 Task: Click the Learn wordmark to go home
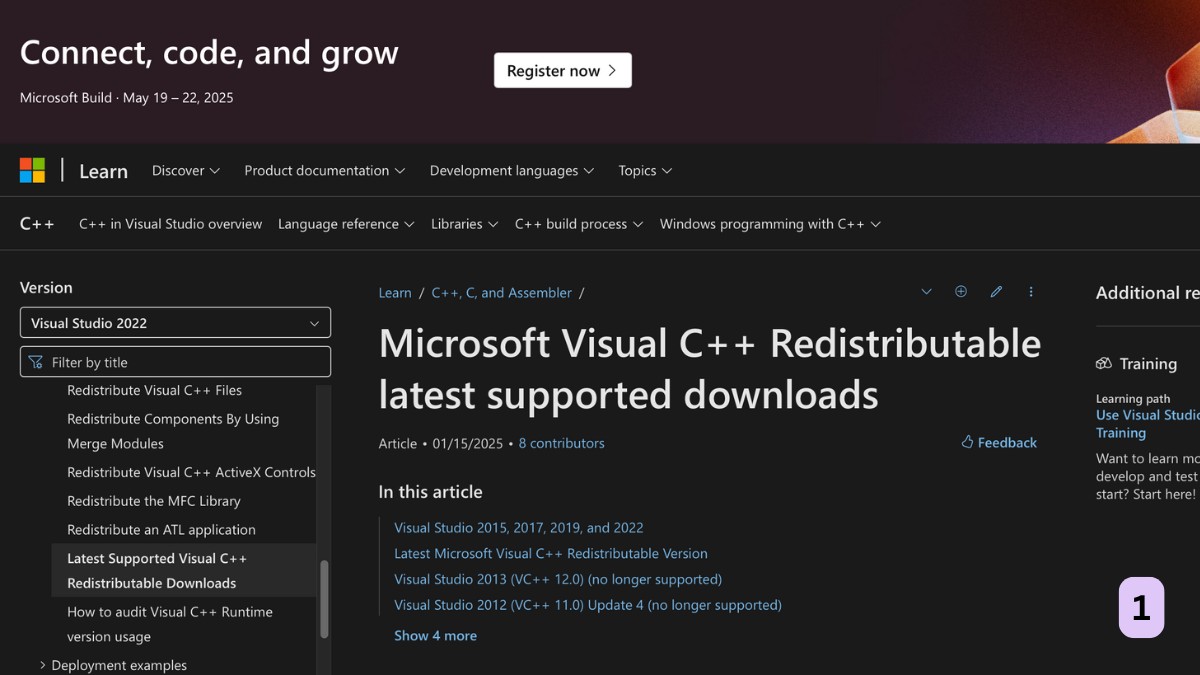pyautogui.click(x=103, y=171)
